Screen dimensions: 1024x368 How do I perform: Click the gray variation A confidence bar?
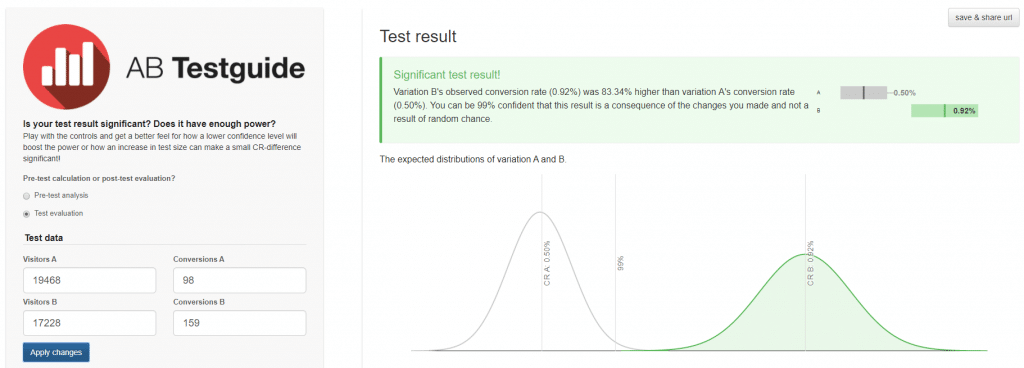pyautogui.click(x=863, y=93)
